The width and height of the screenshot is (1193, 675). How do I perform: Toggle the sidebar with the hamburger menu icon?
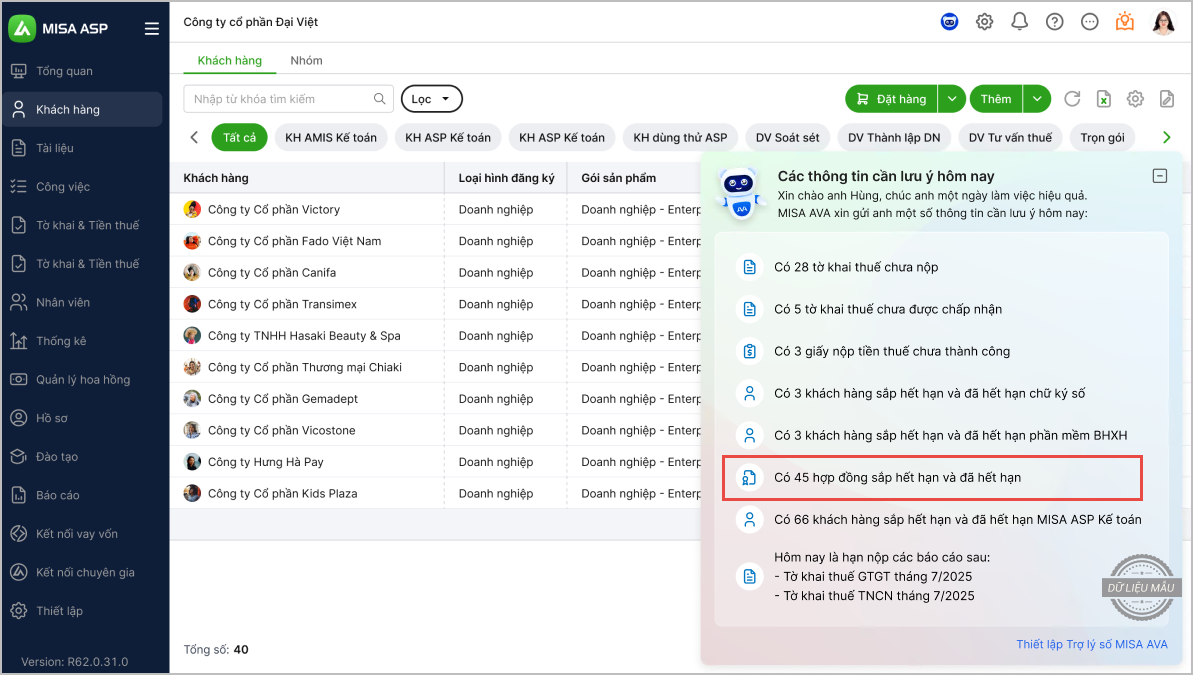point(152,28)
